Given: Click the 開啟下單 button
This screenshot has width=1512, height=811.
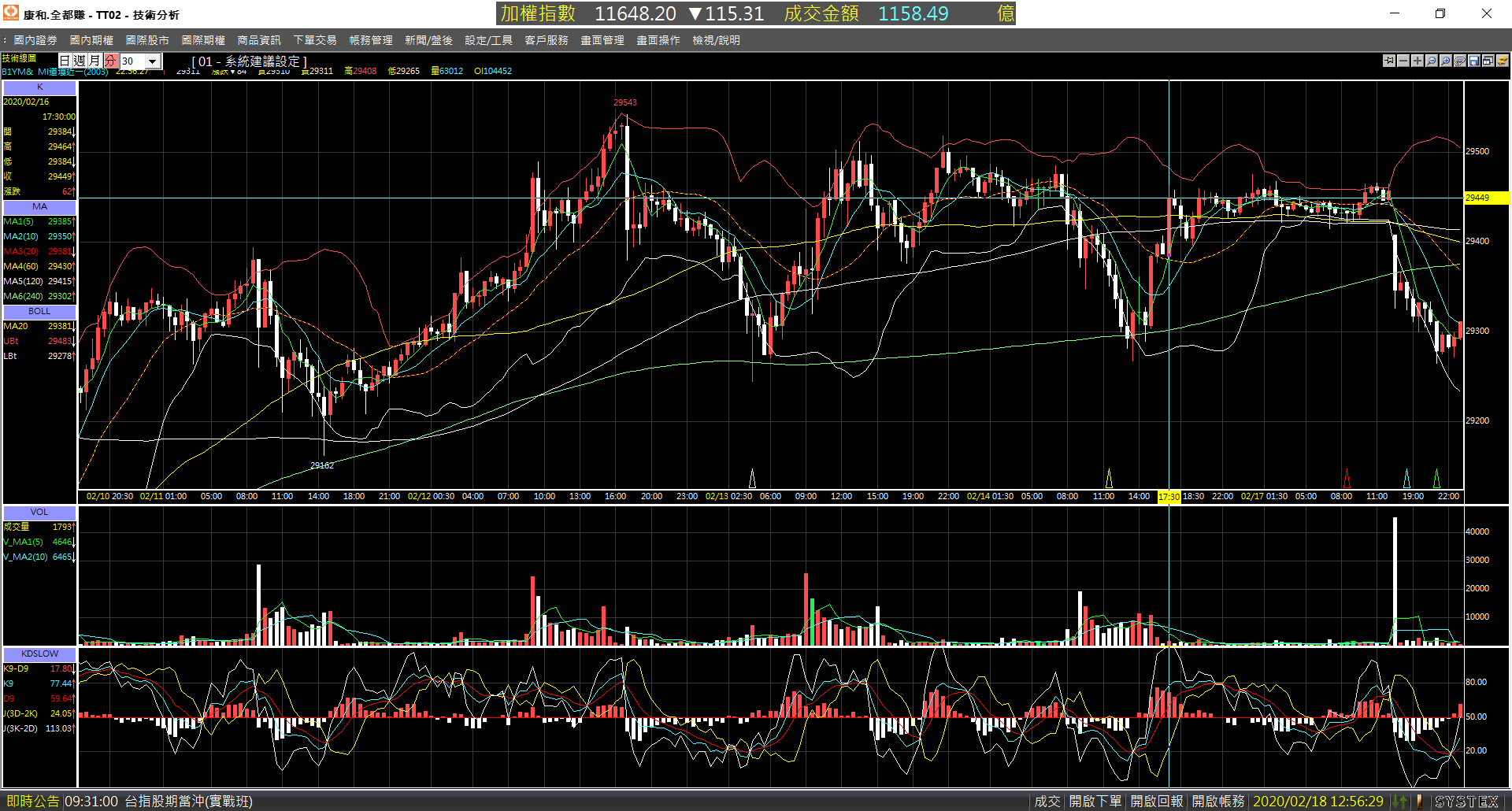Looking at the screenshot, I should click(1095, 802).
